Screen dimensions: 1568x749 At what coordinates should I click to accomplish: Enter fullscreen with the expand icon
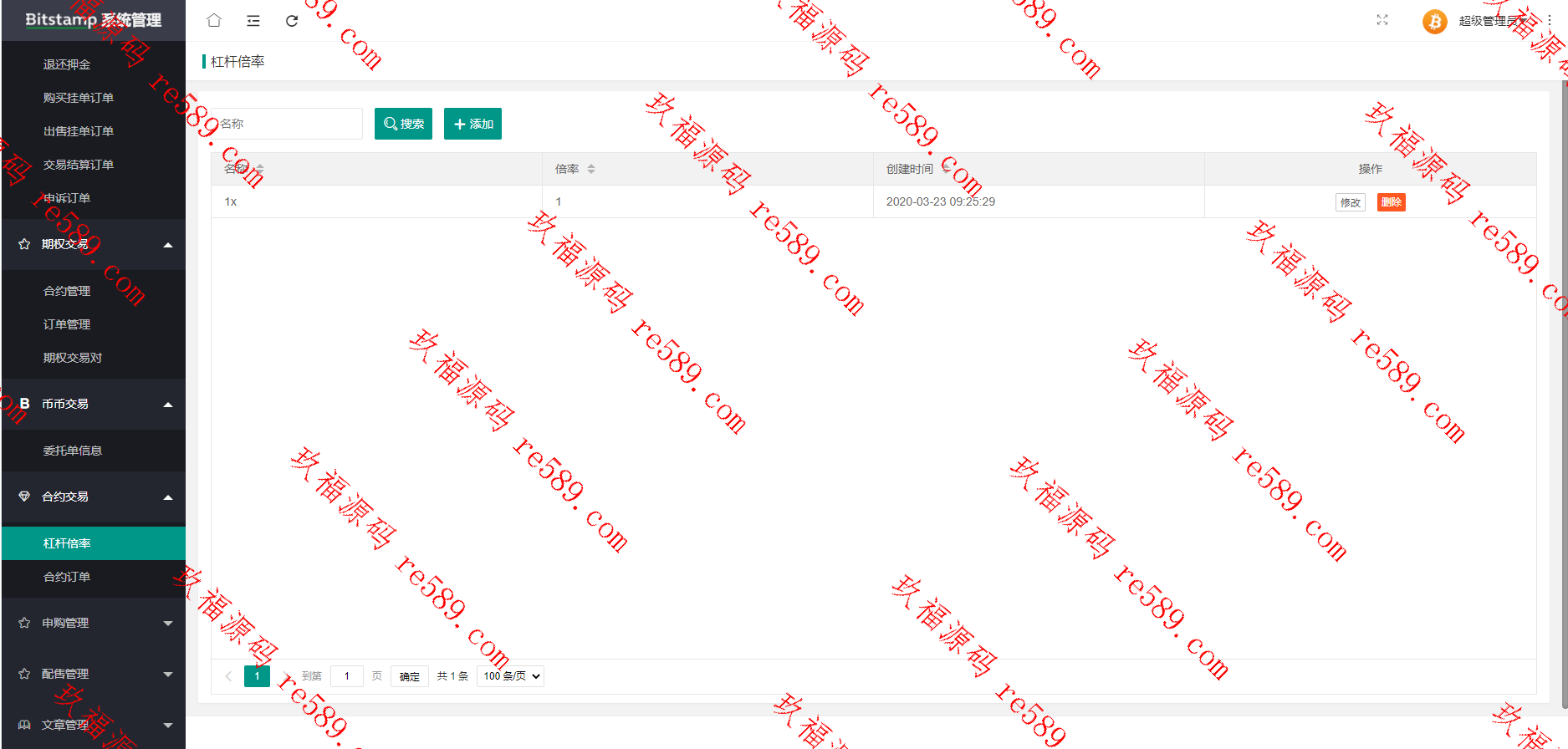tap(1382, 20)
